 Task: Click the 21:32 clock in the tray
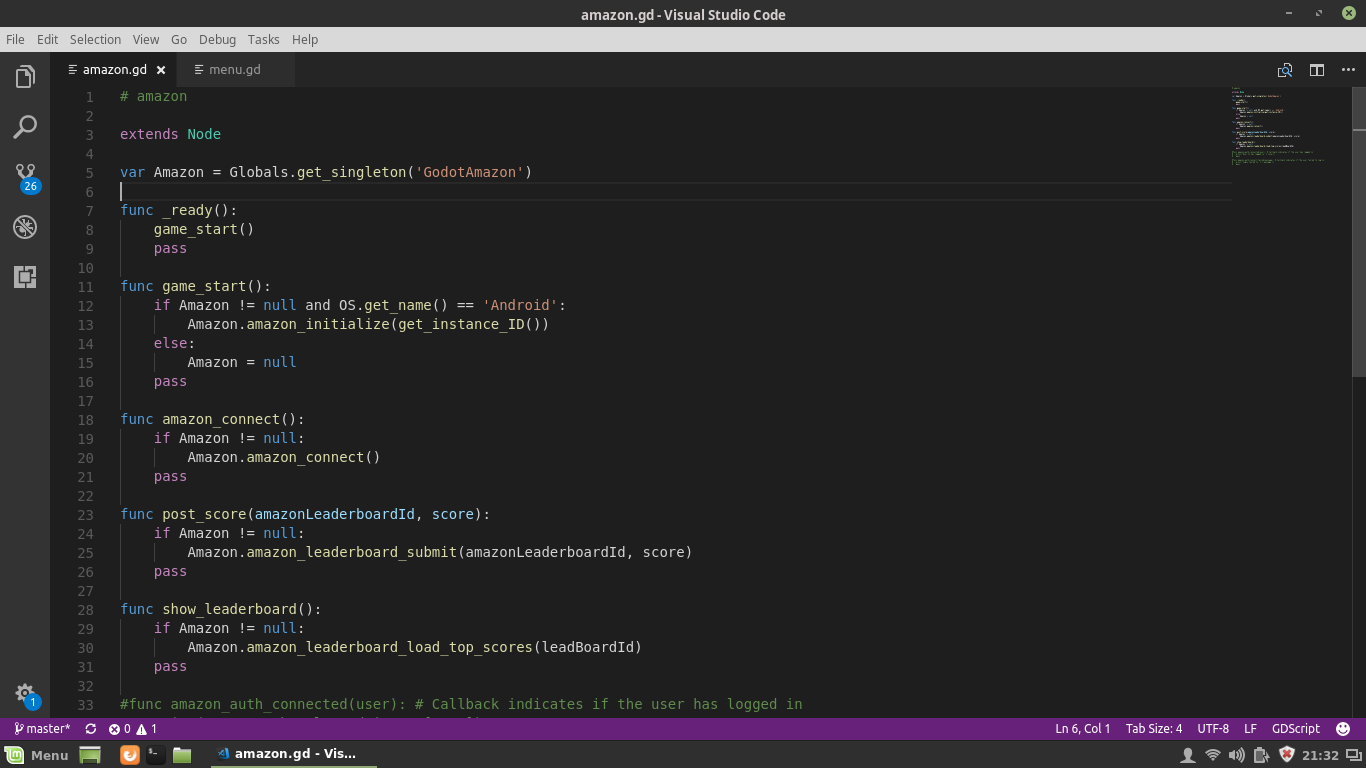[1320, 755]
